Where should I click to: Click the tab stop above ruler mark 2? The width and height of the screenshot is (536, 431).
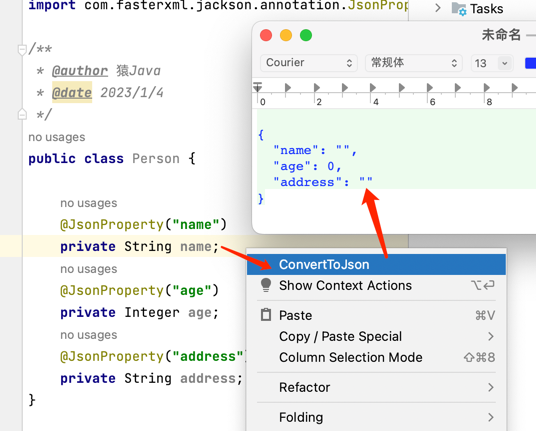(317, 88)
